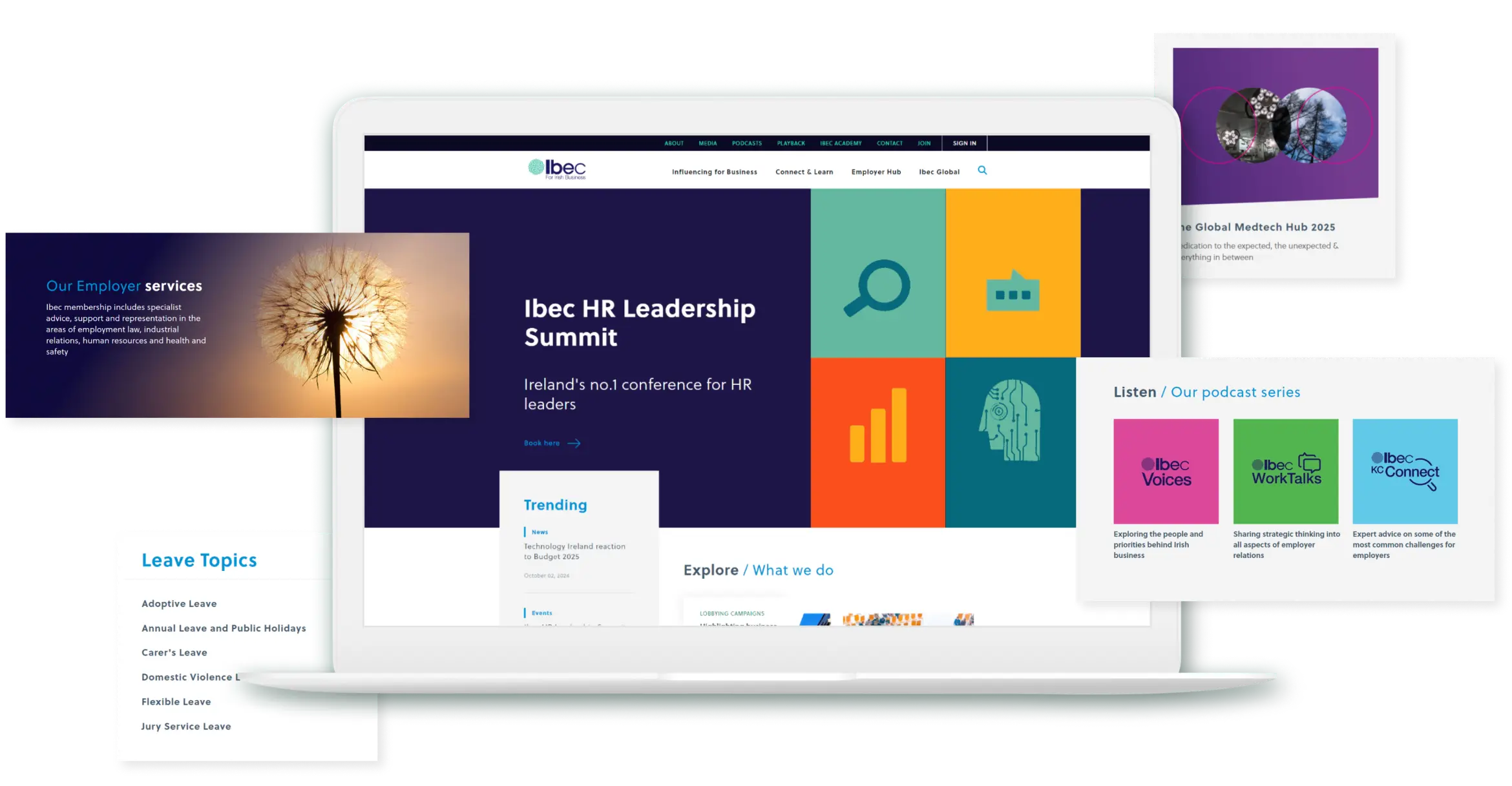This screenshot has height=786, width=1512.
Task: Click the SIGN IN button
Action: tap(964, 143)
